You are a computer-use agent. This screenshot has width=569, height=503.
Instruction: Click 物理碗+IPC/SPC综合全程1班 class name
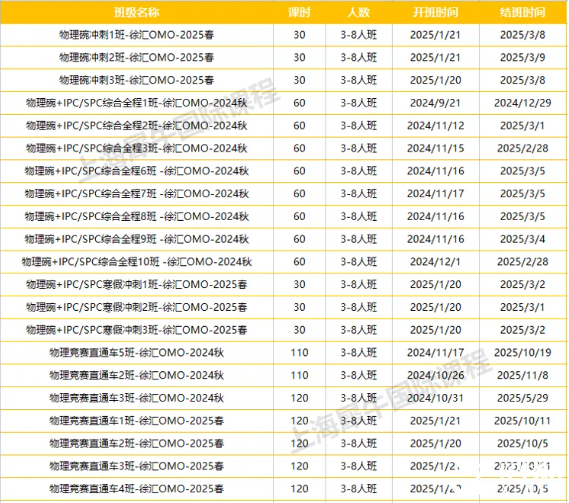[x=136, y=103]
